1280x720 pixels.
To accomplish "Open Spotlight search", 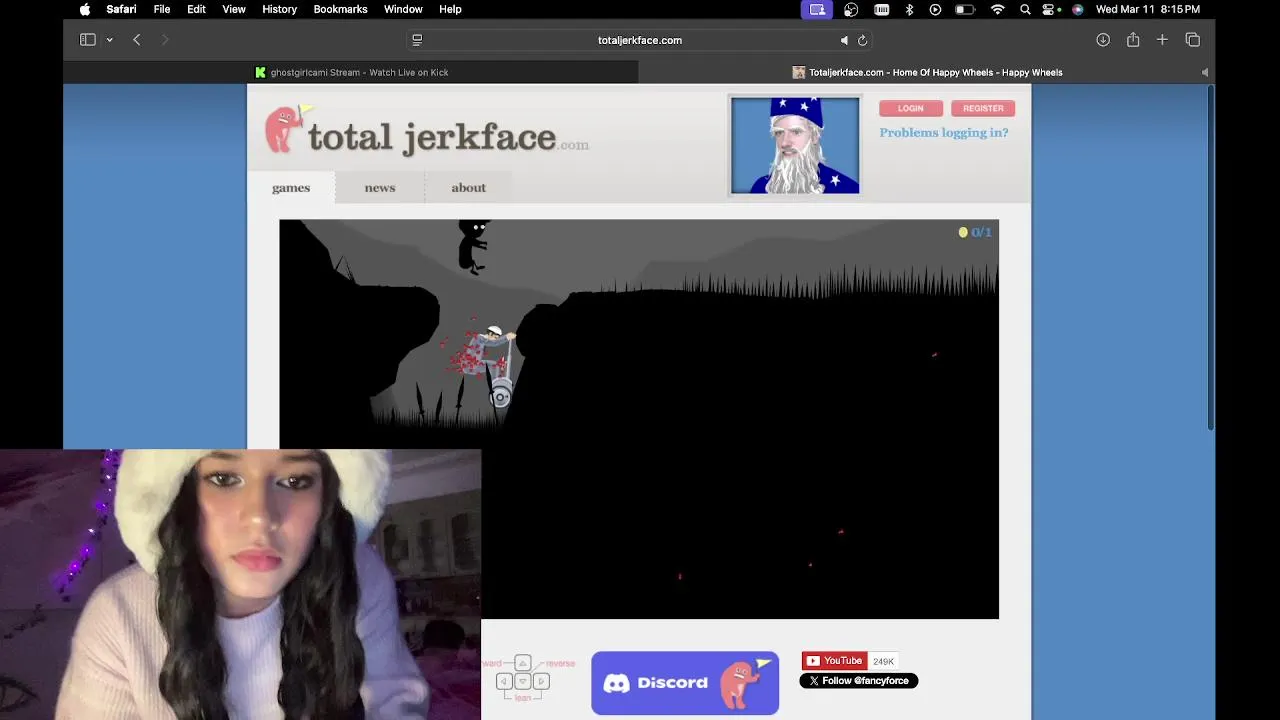I will coord(1025,9).
